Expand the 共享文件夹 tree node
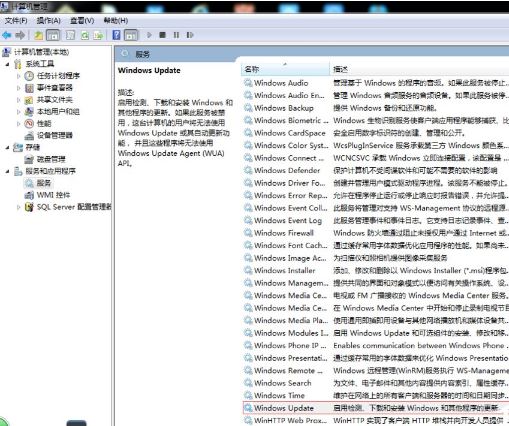 19,100
